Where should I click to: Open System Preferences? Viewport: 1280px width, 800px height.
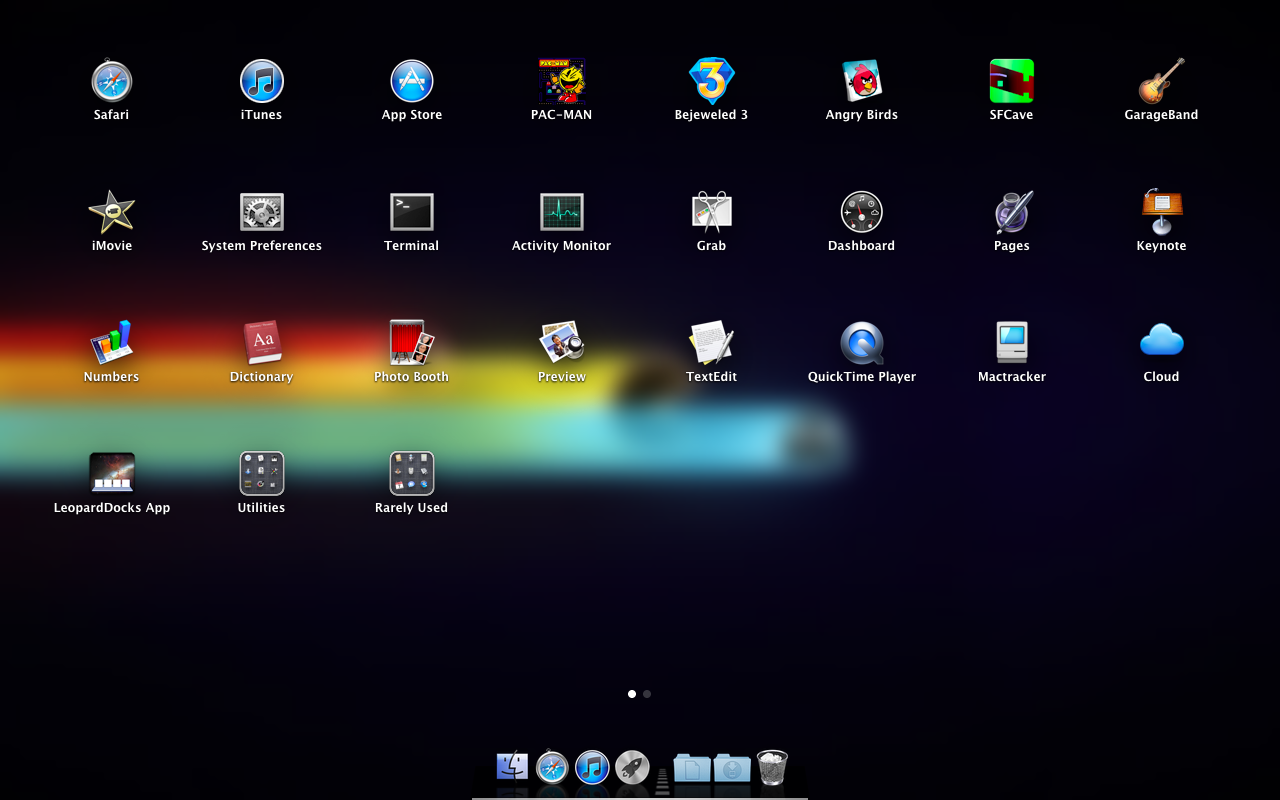coord(262,212)
